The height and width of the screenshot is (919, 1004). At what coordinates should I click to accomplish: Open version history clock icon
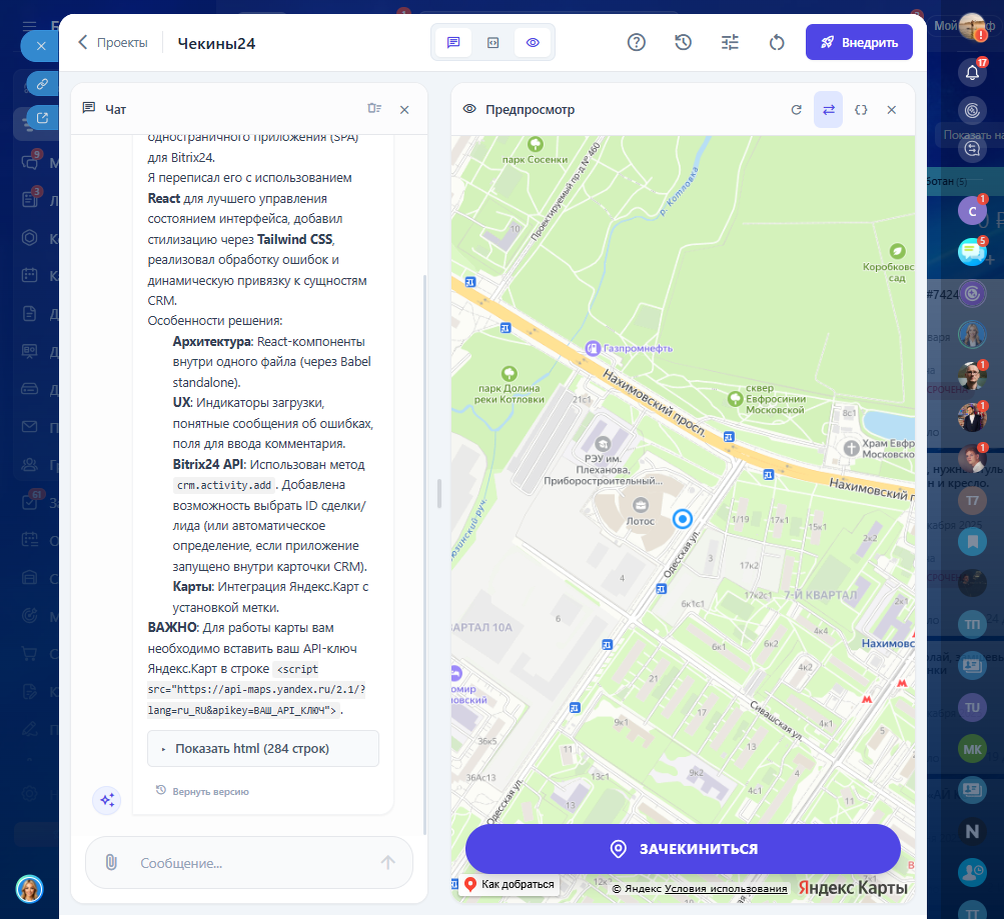(x=683, y=43)
